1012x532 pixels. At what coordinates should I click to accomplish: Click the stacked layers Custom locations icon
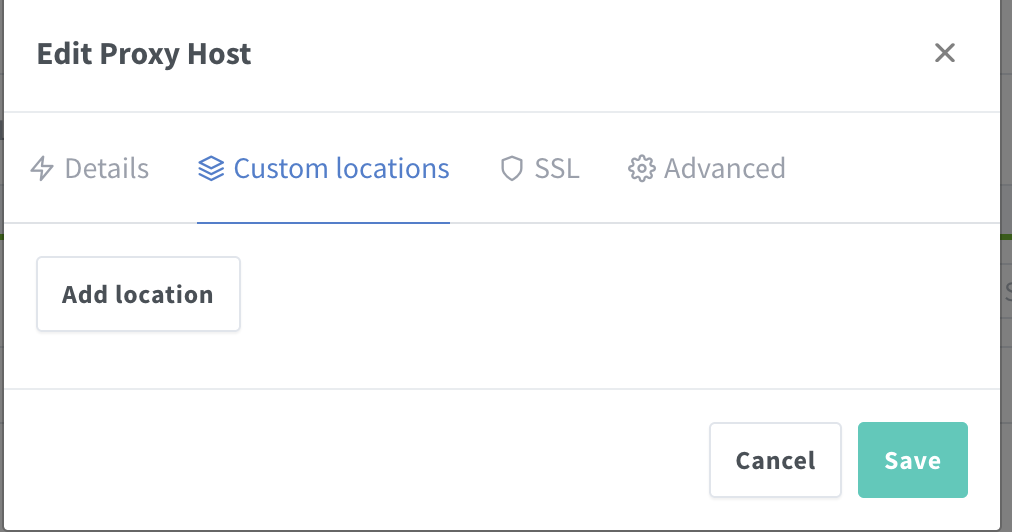pos(210,169)
